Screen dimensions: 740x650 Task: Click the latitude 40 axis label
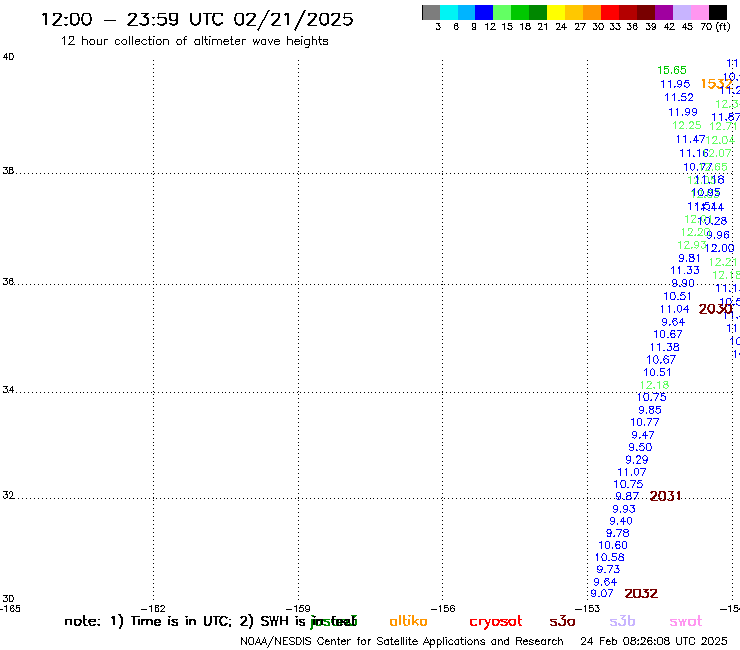8,57
